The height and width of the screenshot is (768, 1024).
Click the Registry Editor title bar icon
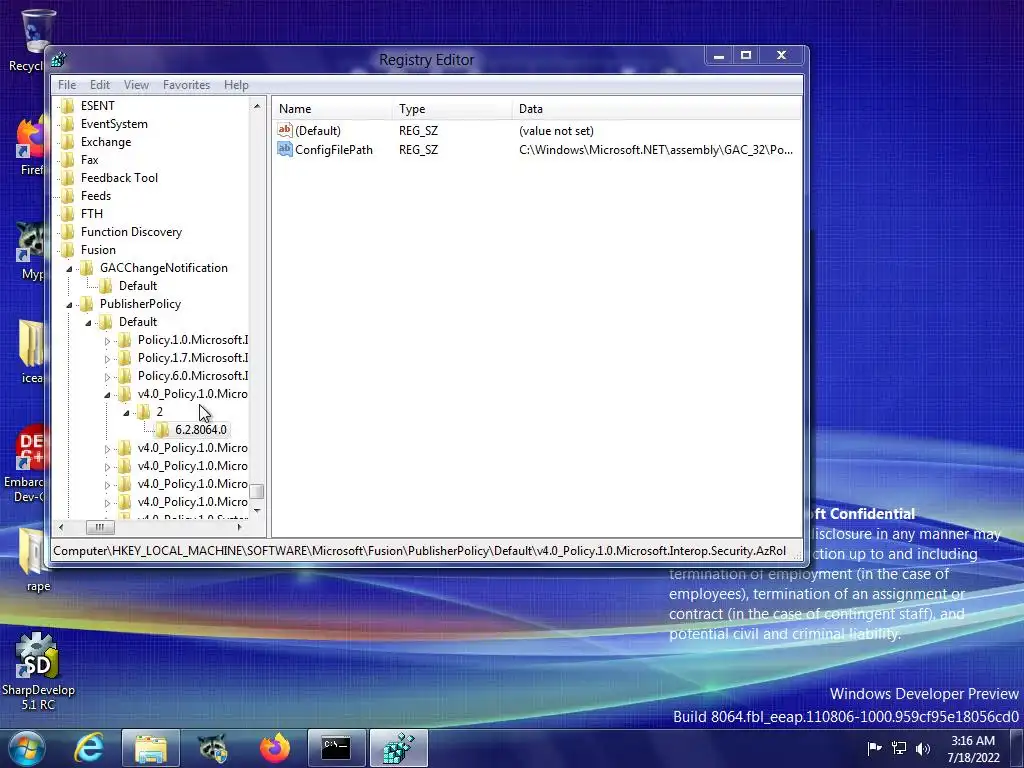coord(59,59)
